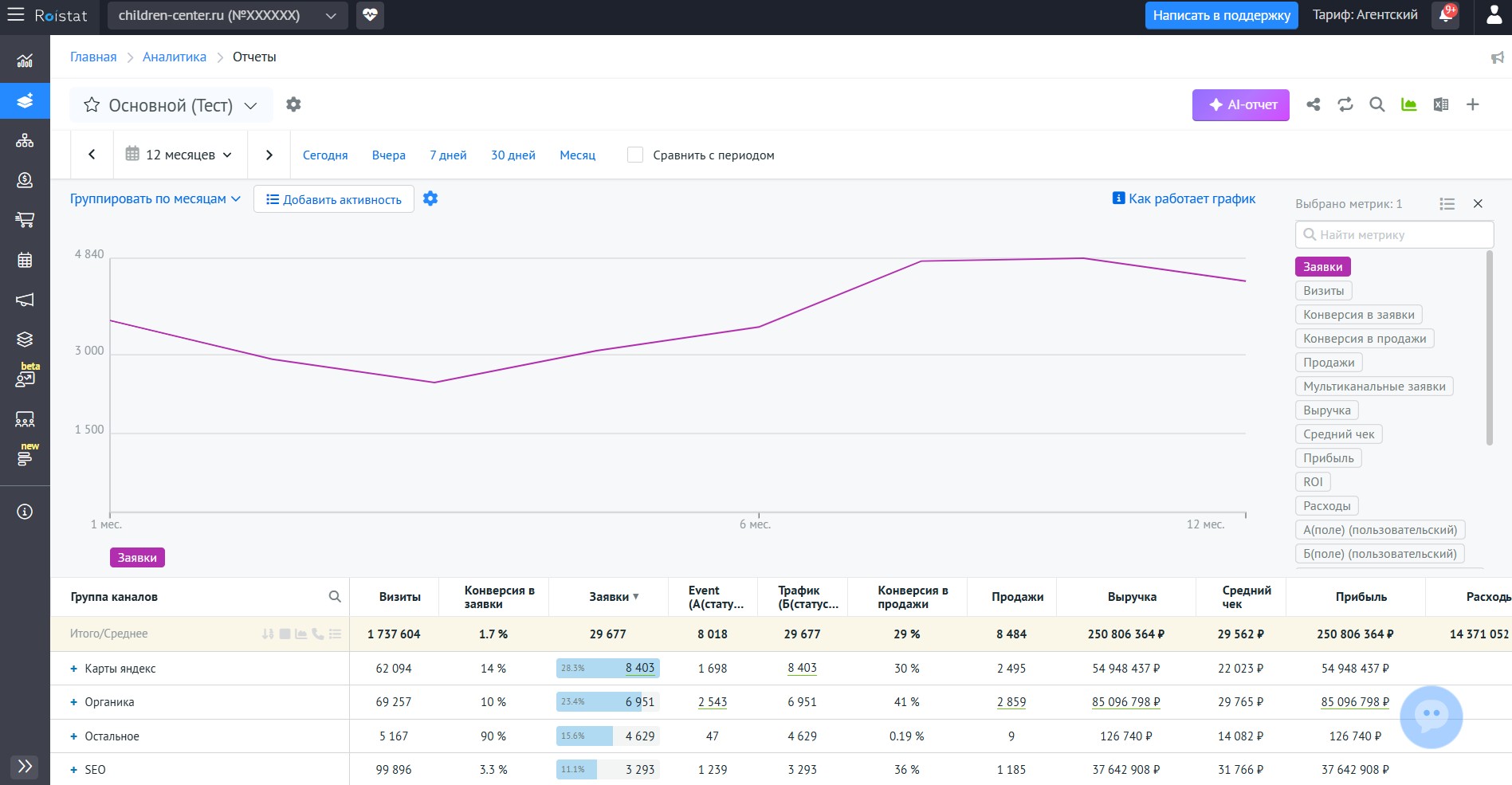Go to Аналитика in breadcrumbs

click(x=175, y=57)
